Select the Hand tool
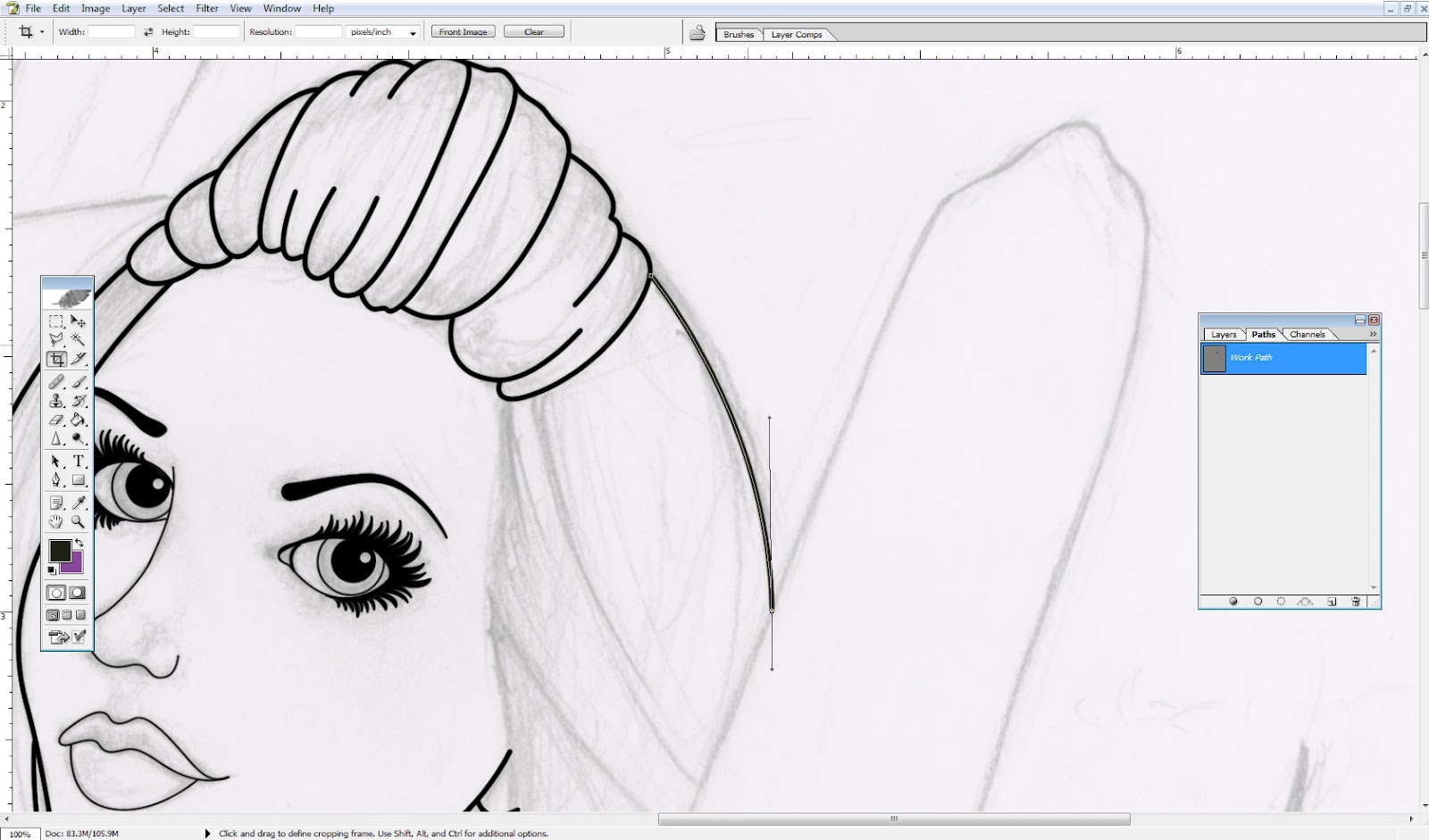The image size is (1429, 840). 56,521
